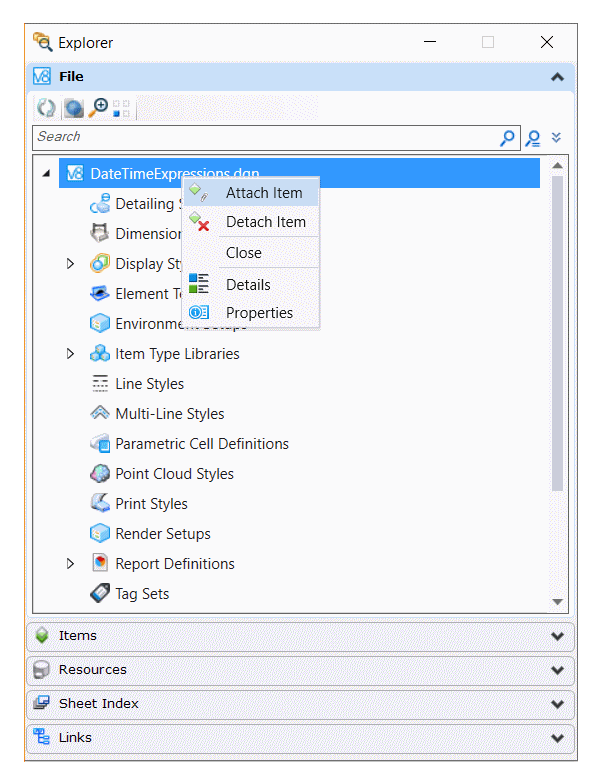Expand the Report Definitions node
The image size is (605, 783).
pyautogui.click(x=70, y=564)
